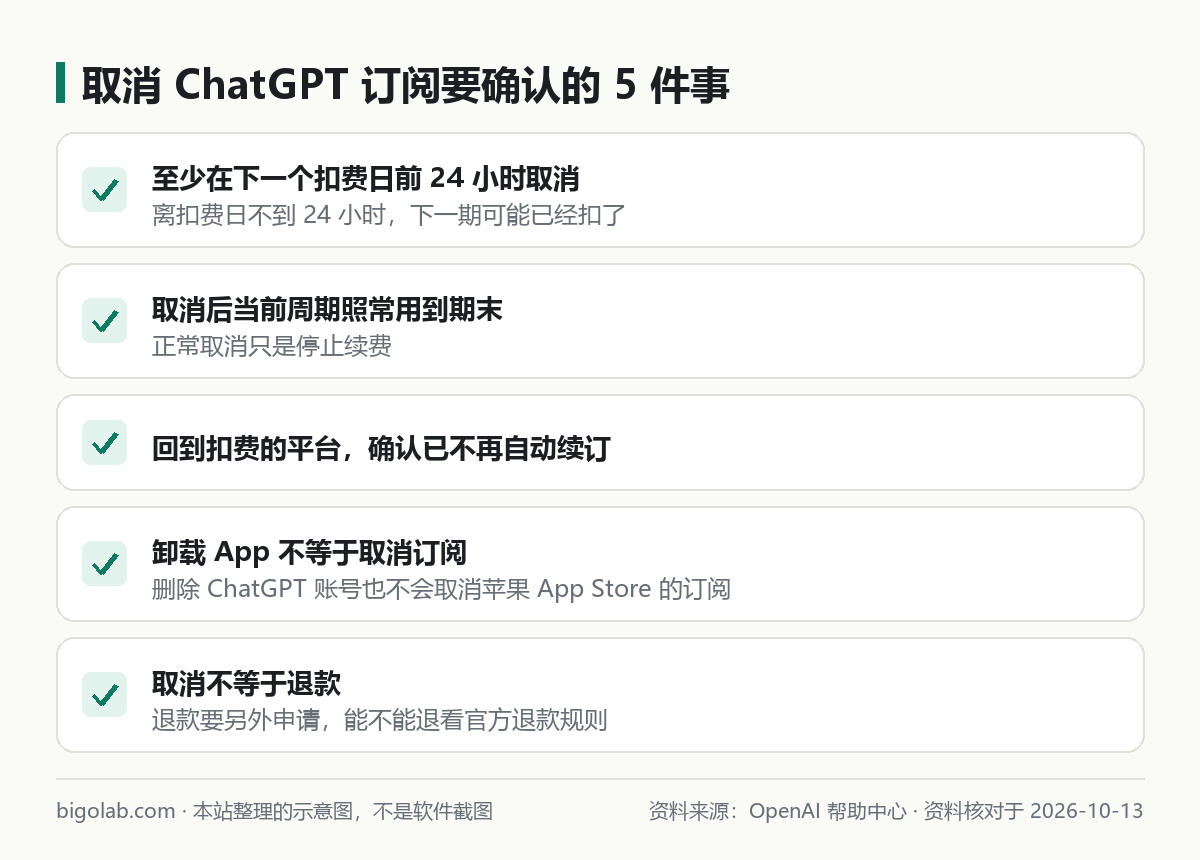Check the box beside 至少在下一个扣费日前 24 小时取消

104,190
